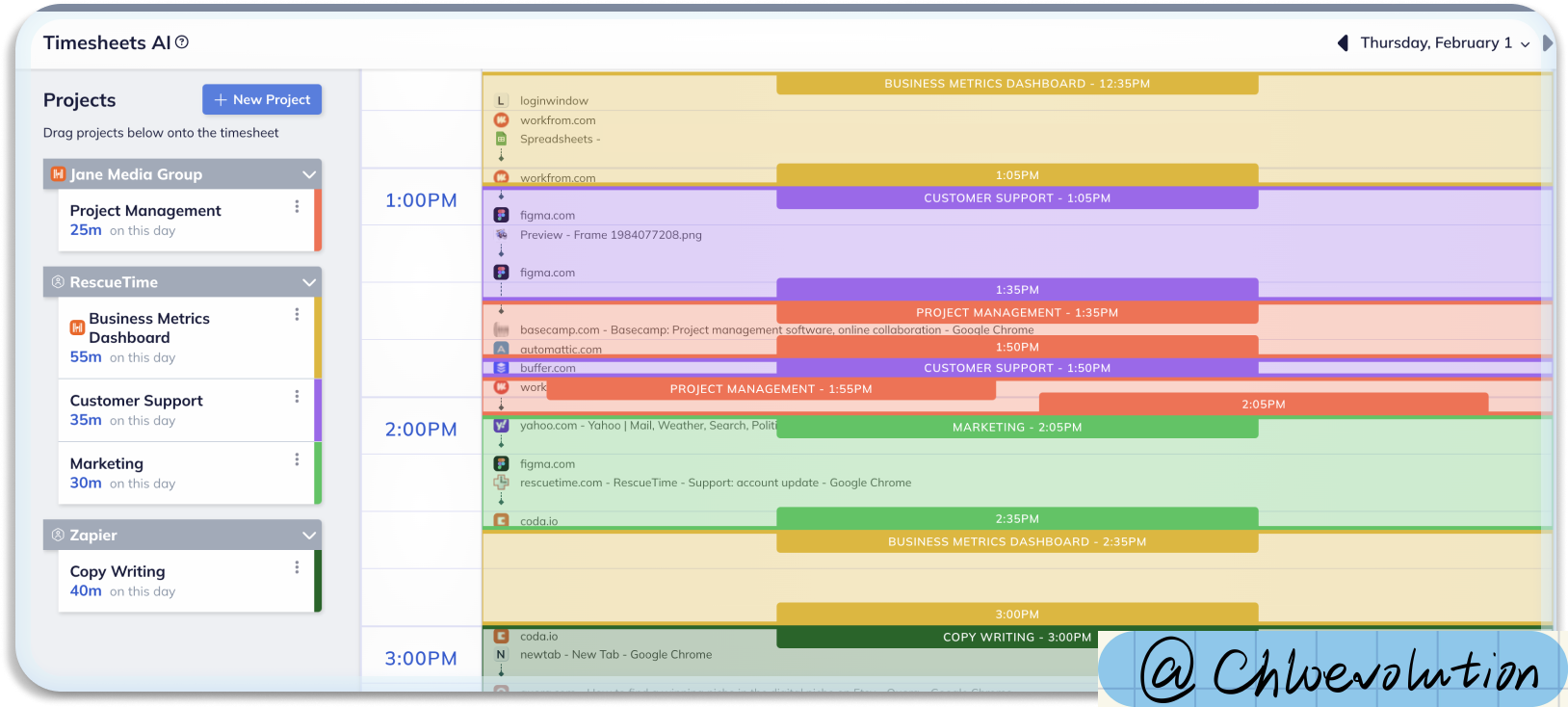Click the basecamp.com activity icon
Screen dimensions: 1568x707
[x=501, y=329]
